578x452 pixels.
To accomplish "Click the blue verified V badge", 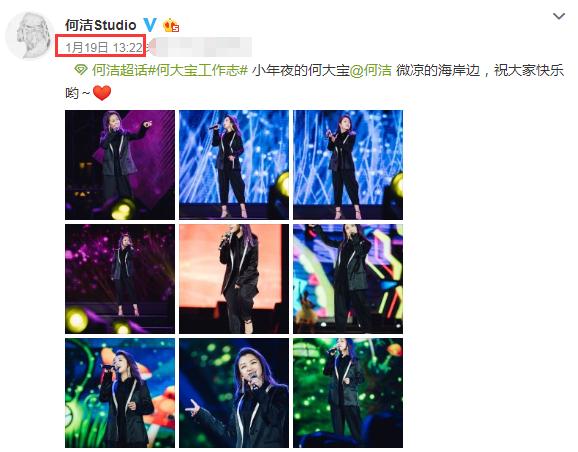I will point(150,25).
